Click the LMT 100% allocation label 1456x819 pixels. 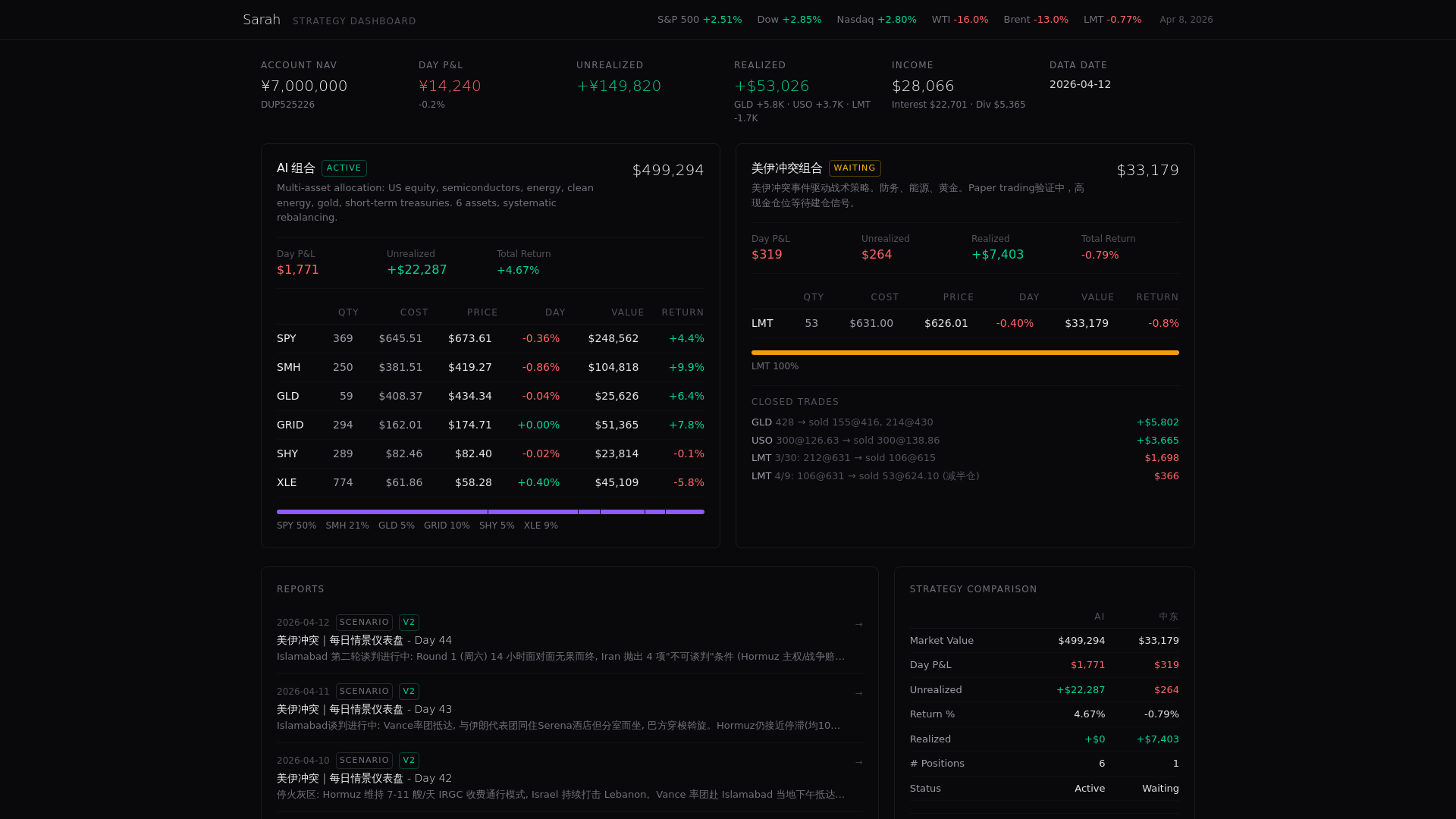click(775, 366)
